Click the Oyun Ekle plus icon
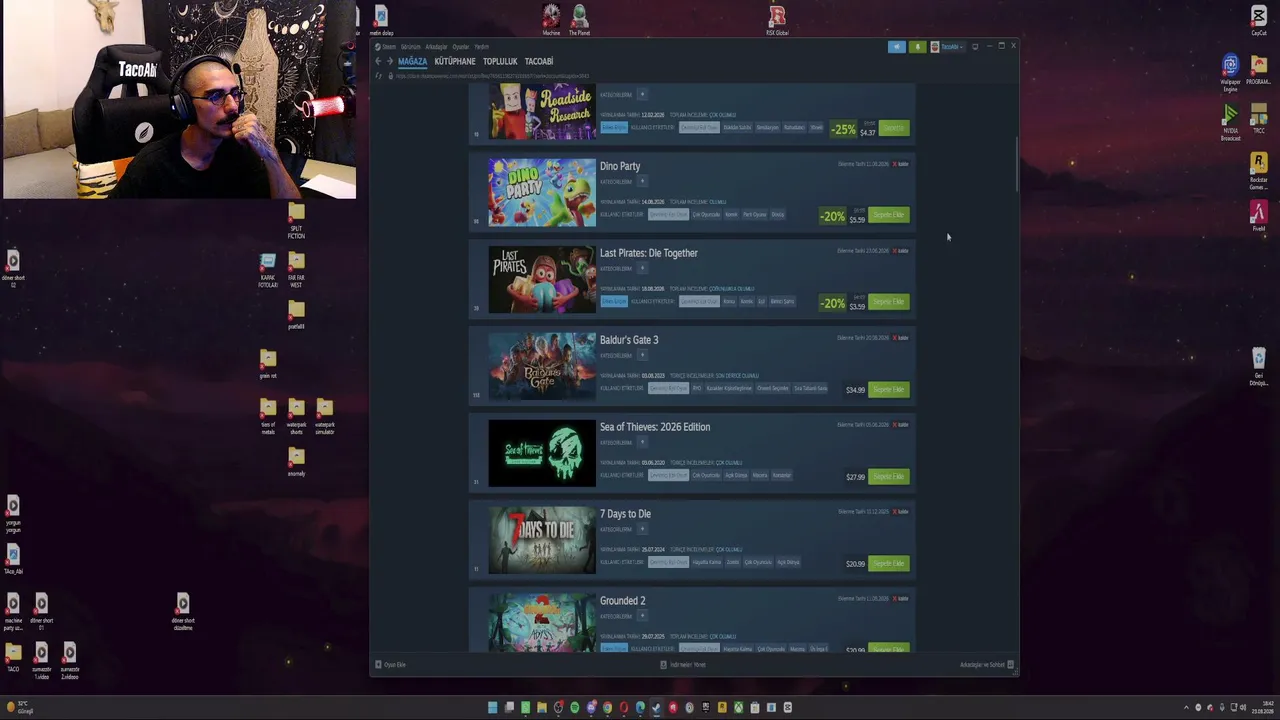The image size is (1280, 720). click(x=378, y=665)
